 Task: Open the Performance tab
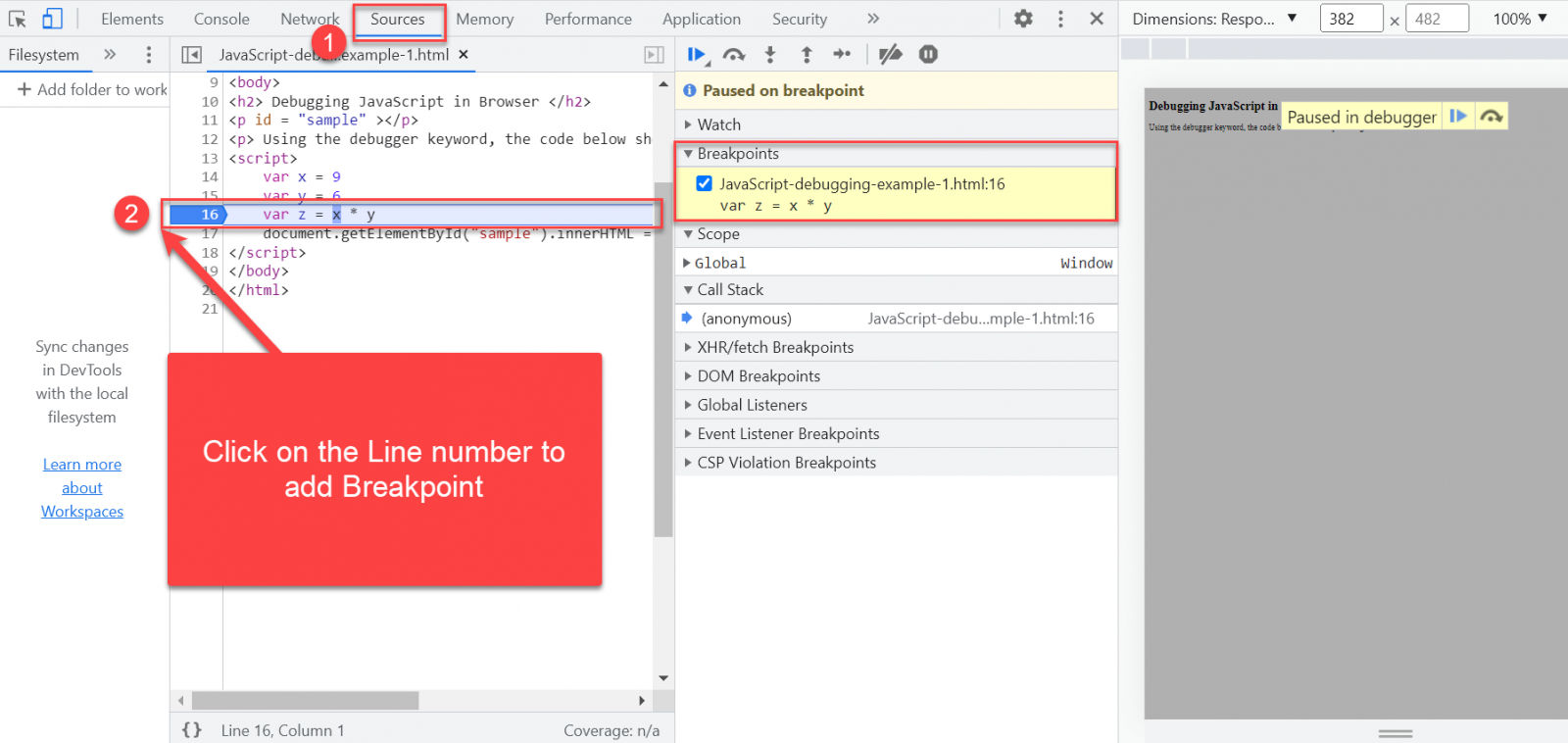588,19
